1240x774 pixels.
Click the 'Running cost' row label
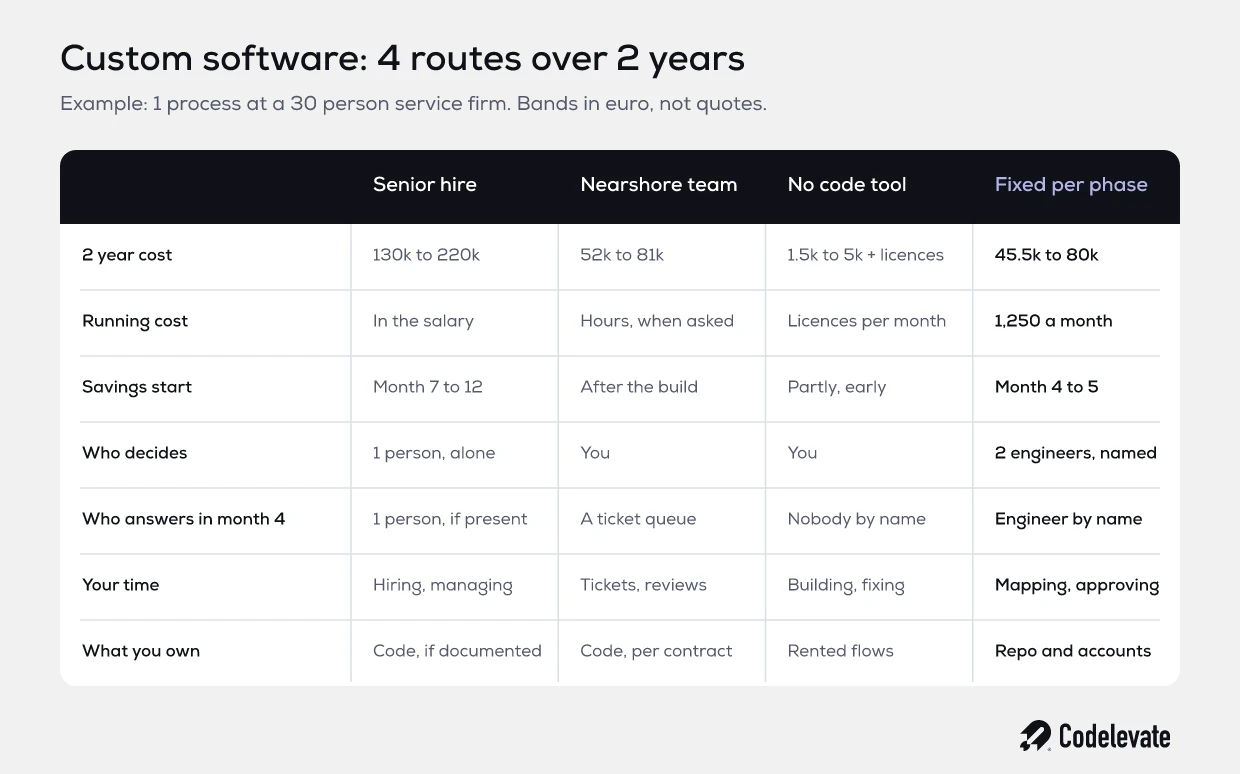point(135,321)
